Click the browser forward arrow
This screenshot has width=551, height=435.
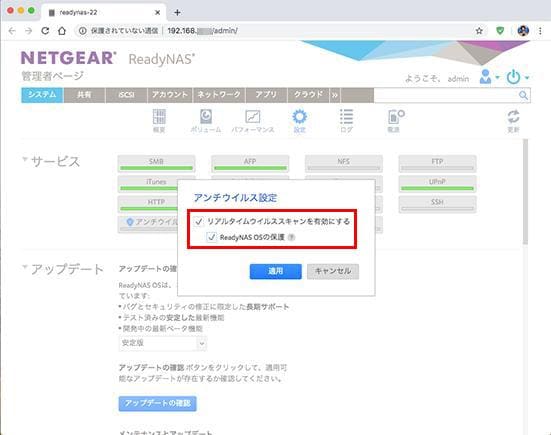click(x=28, y=31)
